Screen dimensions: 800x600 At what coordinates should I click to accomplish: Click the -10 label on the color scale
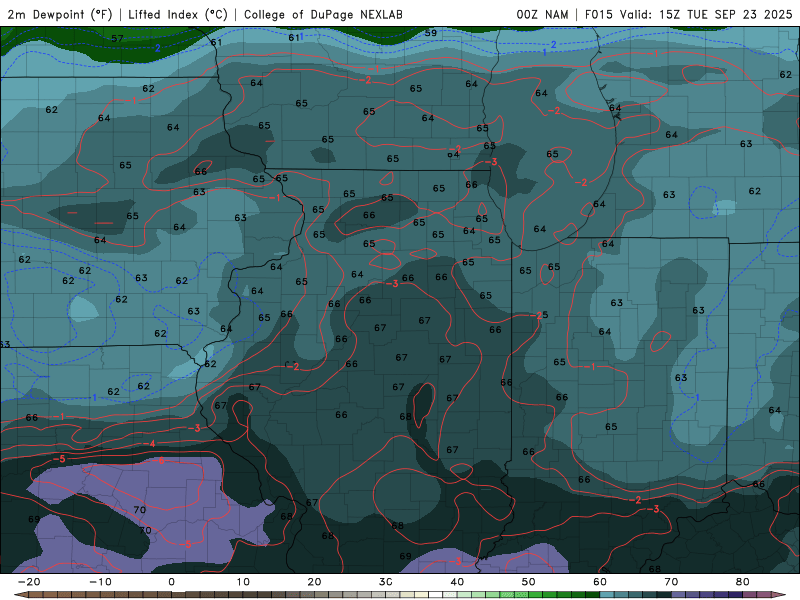click(100, 582)
